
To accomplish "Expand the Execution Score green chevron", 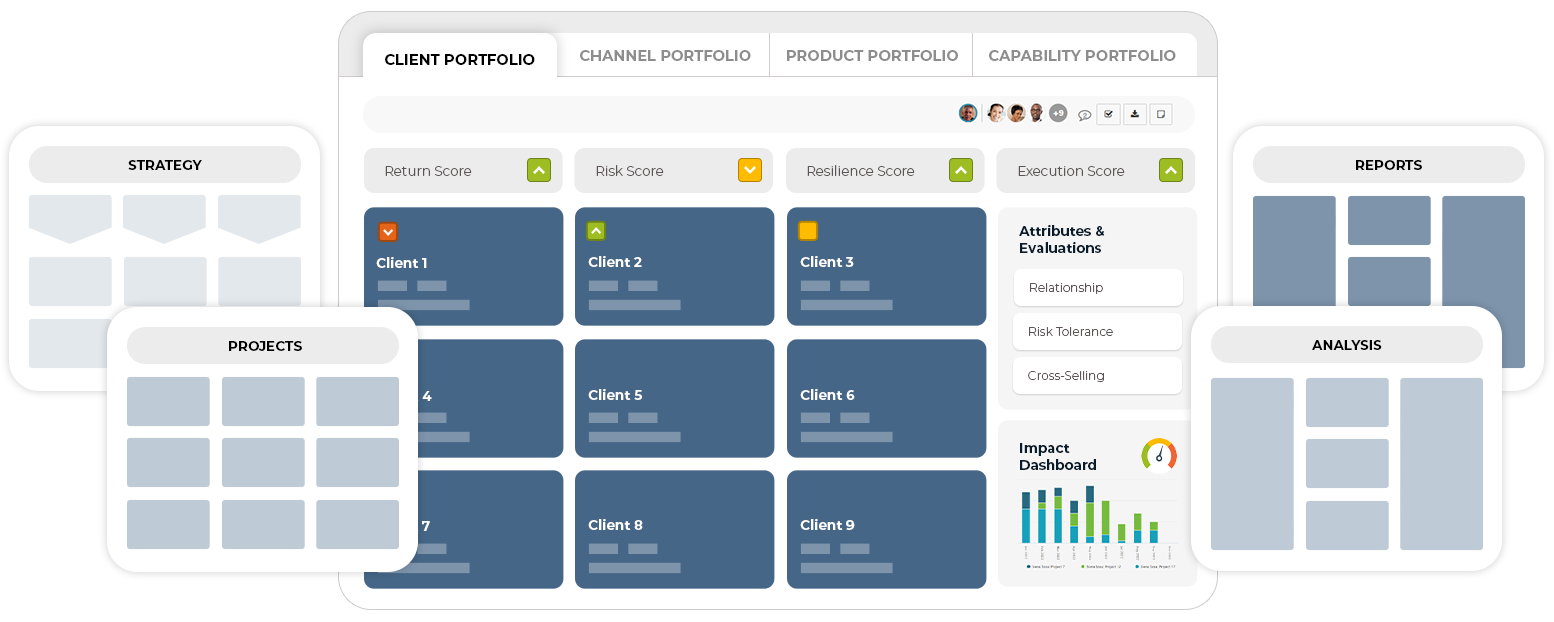I will click(1171, 170).
